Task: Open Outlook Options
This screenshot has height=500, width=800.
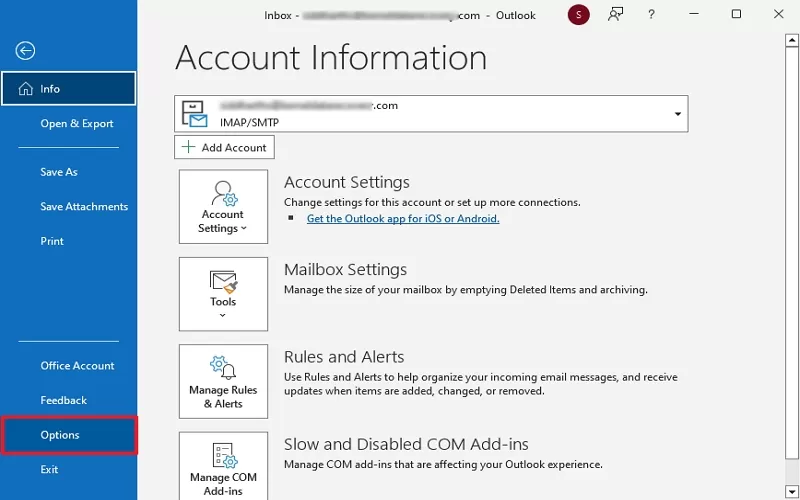Action: (68, 435)
